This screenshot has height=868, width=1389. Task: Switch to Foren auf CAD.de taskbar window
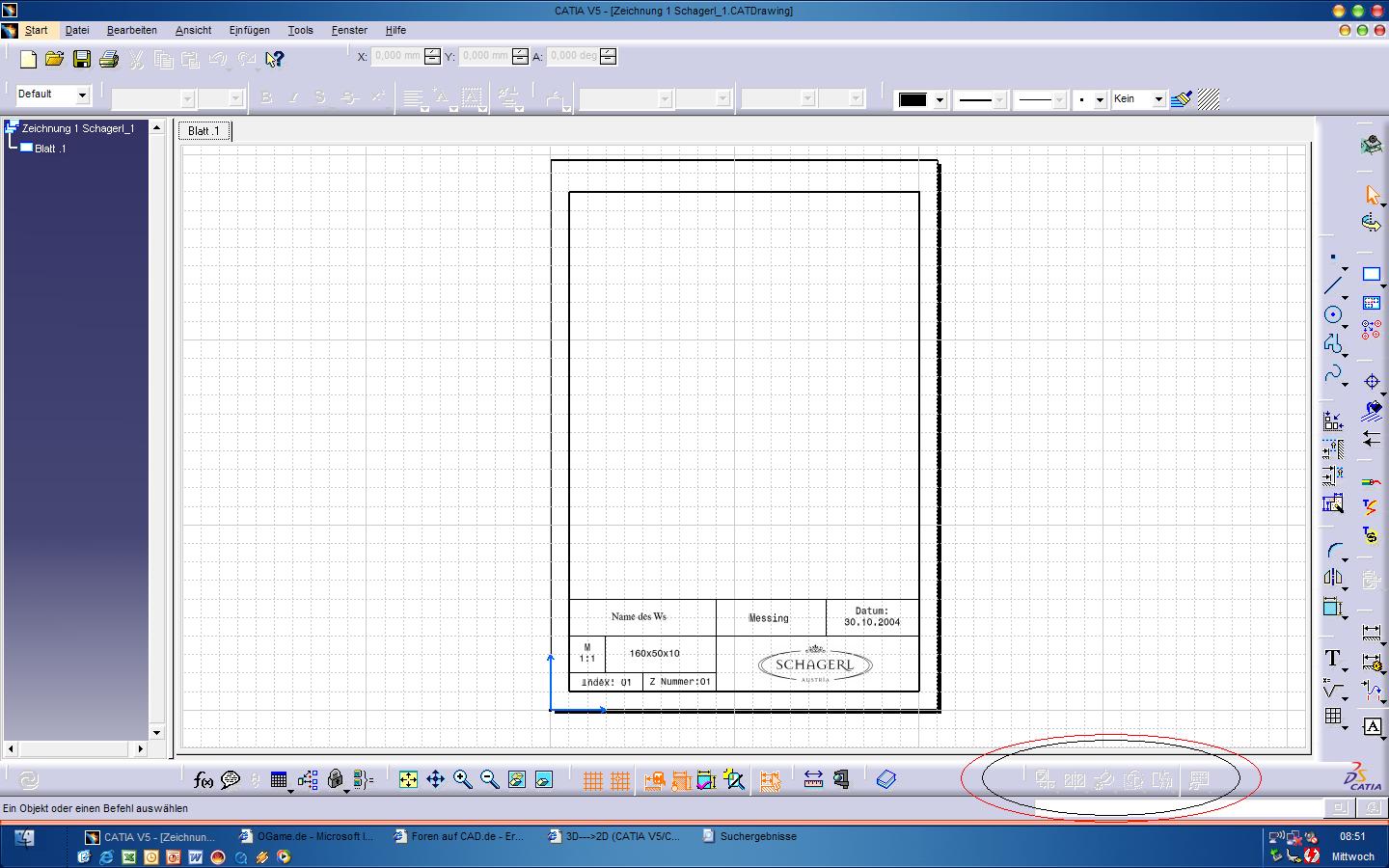click(x=459, y=836)
